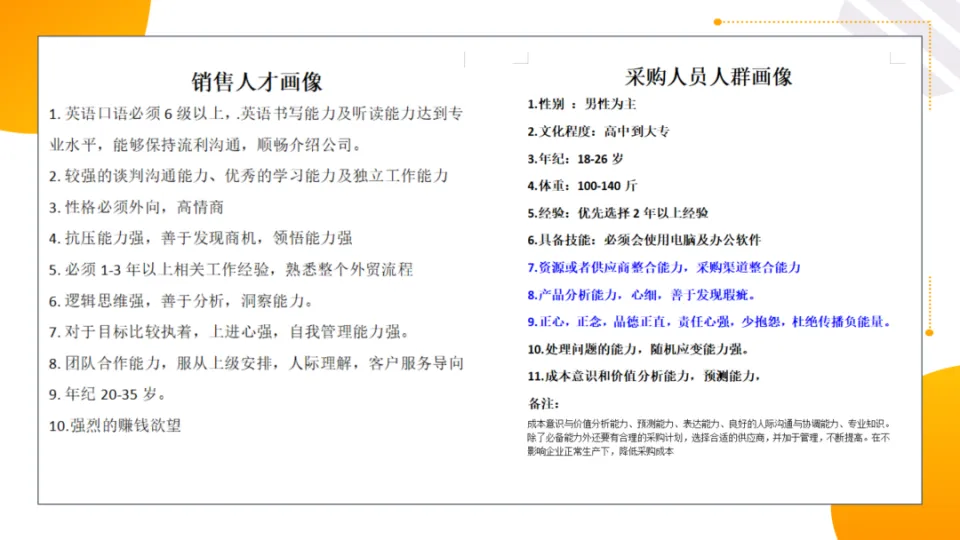
Task: Select the line 性格必须外向，高情商
Action: pos(136,207)
